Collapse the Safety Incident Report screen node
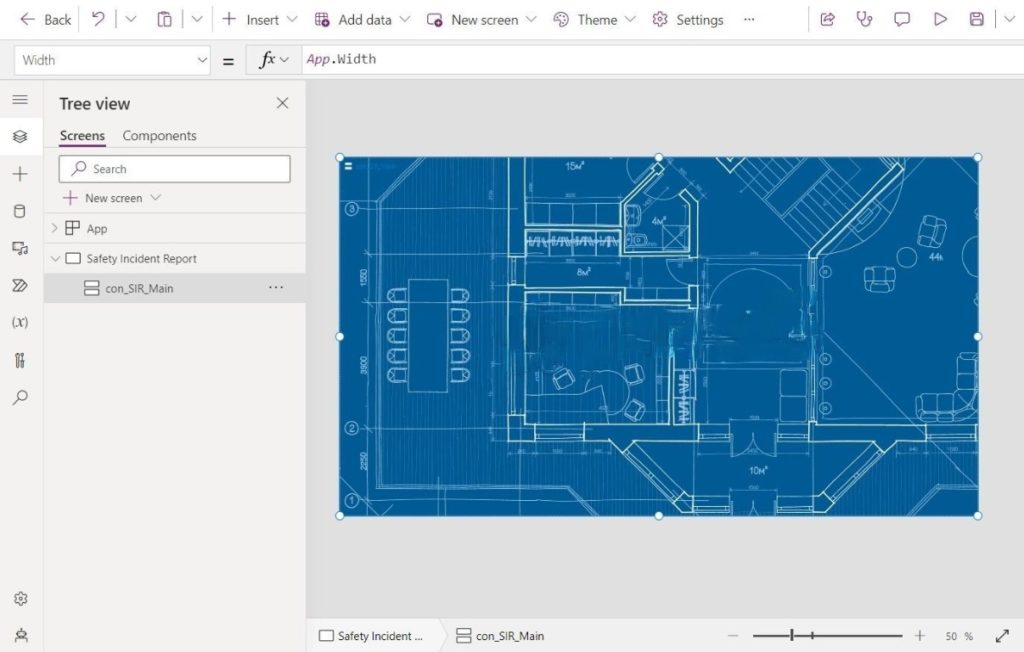Screen dimensions: 1024x652 (55, 259)
